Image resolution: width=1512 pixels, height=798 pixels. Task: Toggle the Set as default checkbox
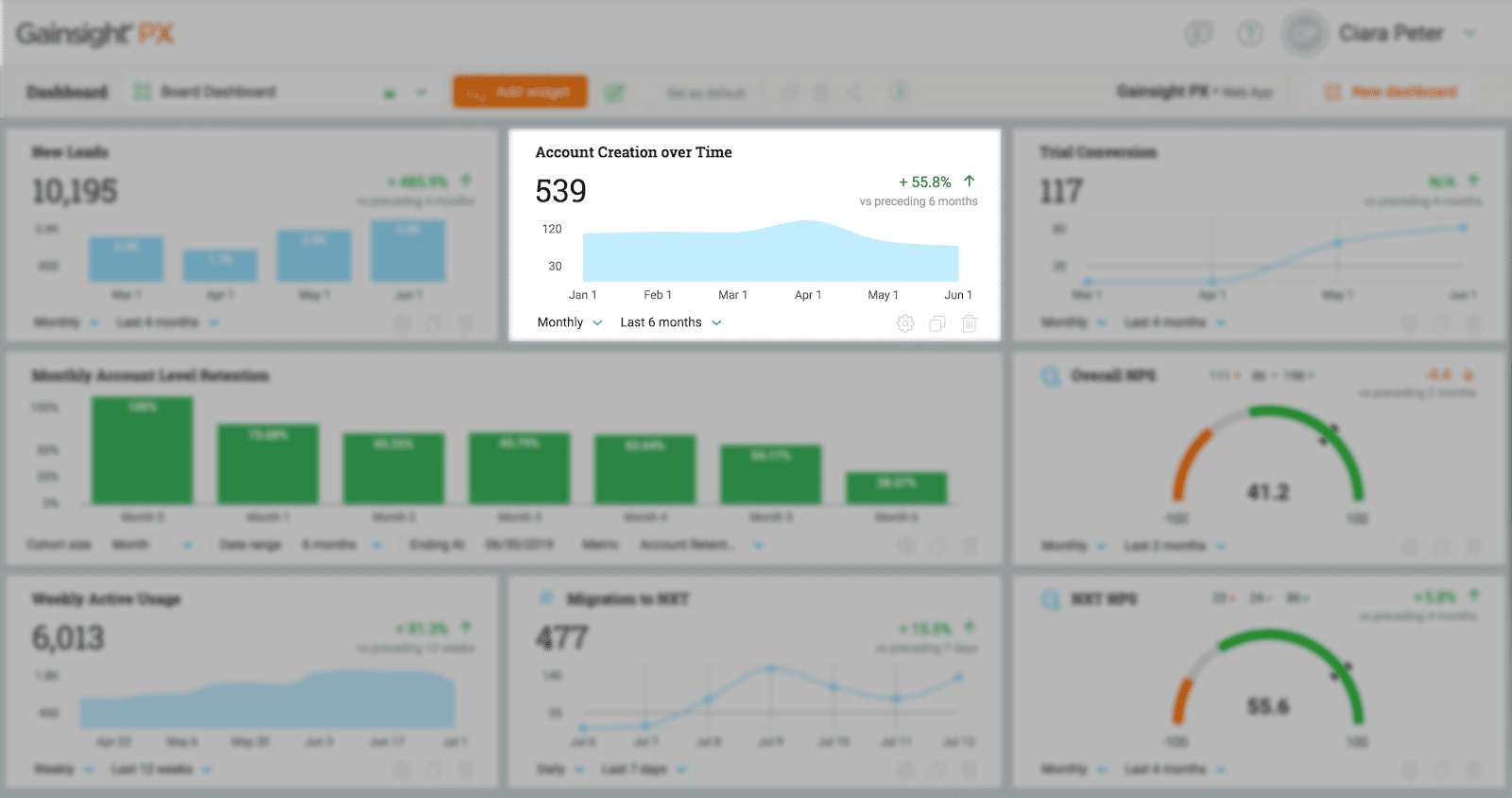pyautogui.click(x=648, y=92)
